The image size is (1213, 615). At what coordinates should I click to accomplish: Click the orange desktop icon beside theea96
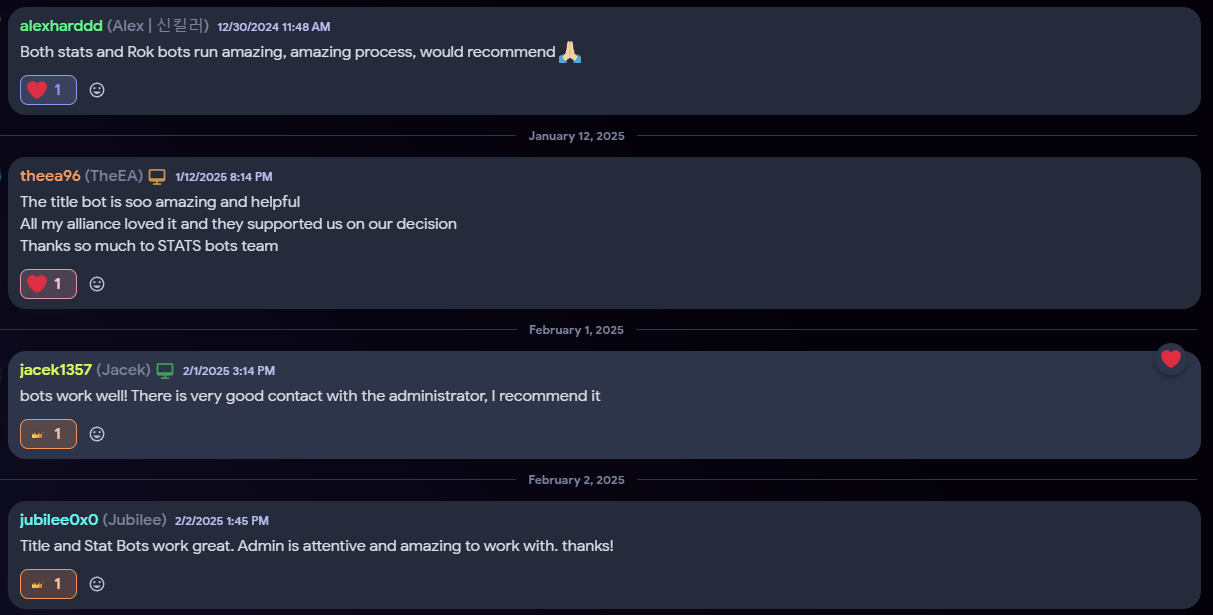tap(157, 177)
